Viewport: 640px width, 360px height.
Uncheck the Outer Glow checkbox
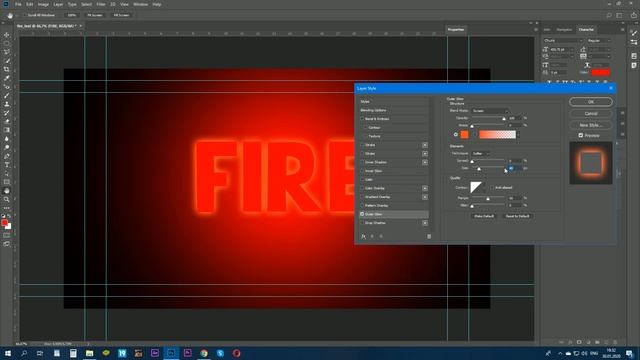point(362,214)
